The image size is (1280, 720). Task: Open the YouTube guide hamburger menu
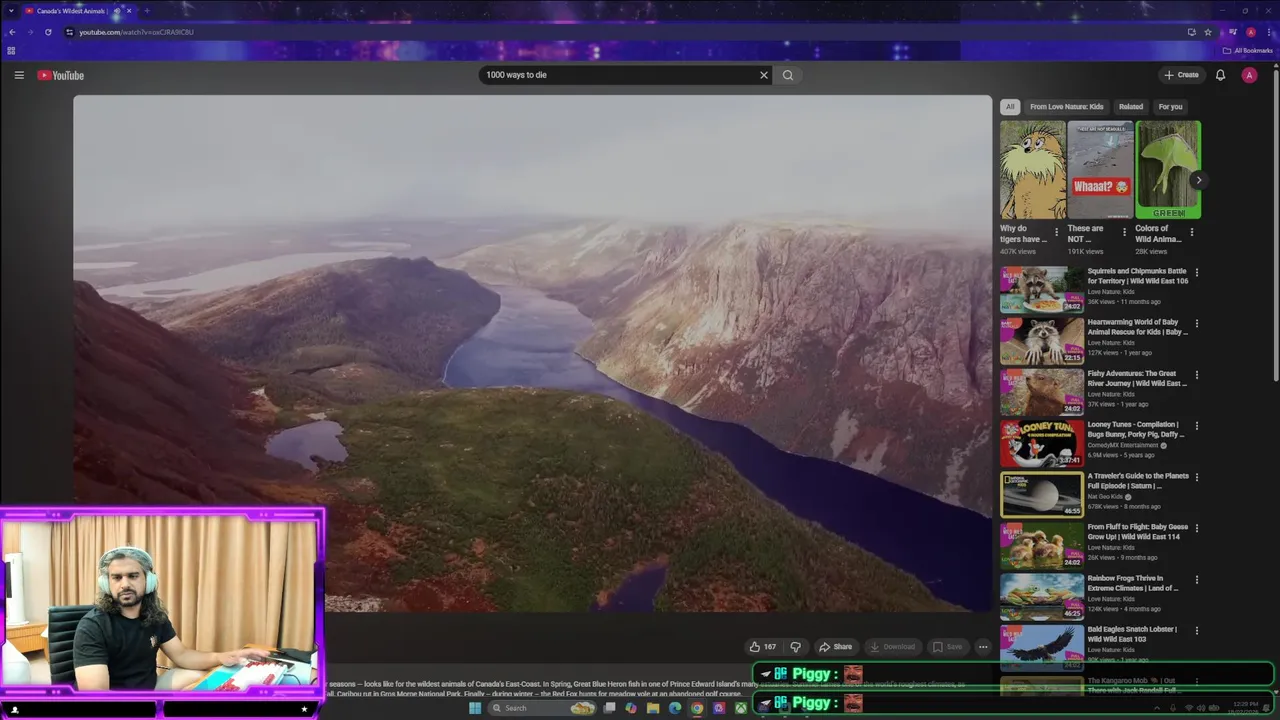pyautogui.click(x=19, y=75)
